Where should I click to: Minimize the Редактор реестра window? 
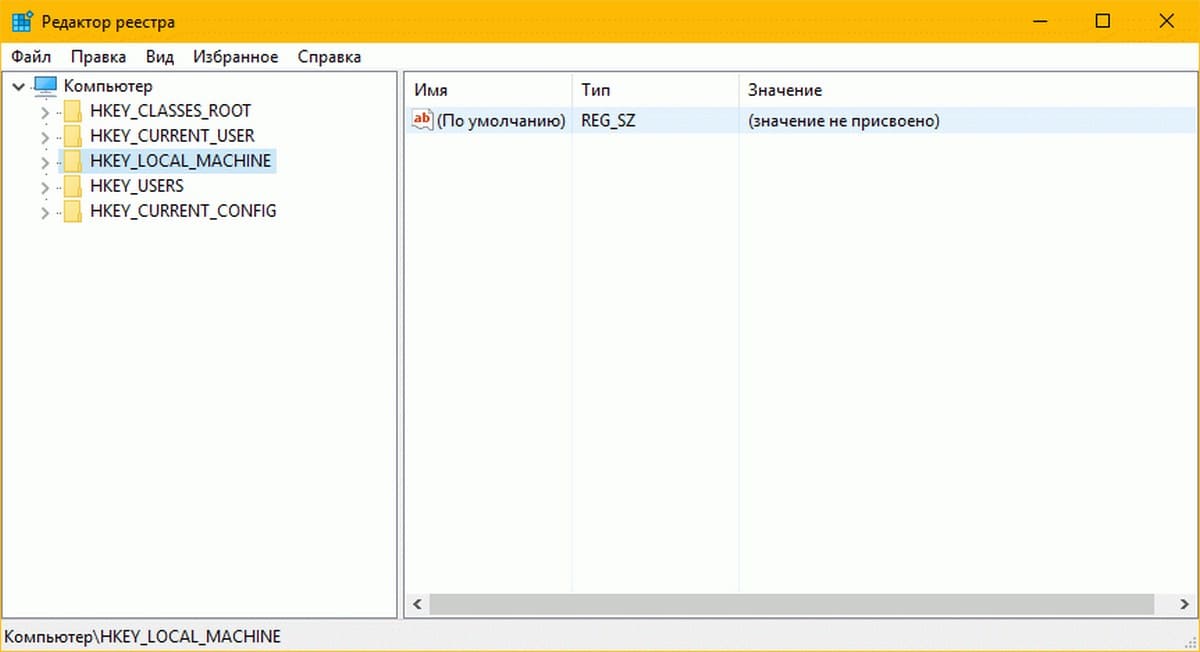point(1040,21)
